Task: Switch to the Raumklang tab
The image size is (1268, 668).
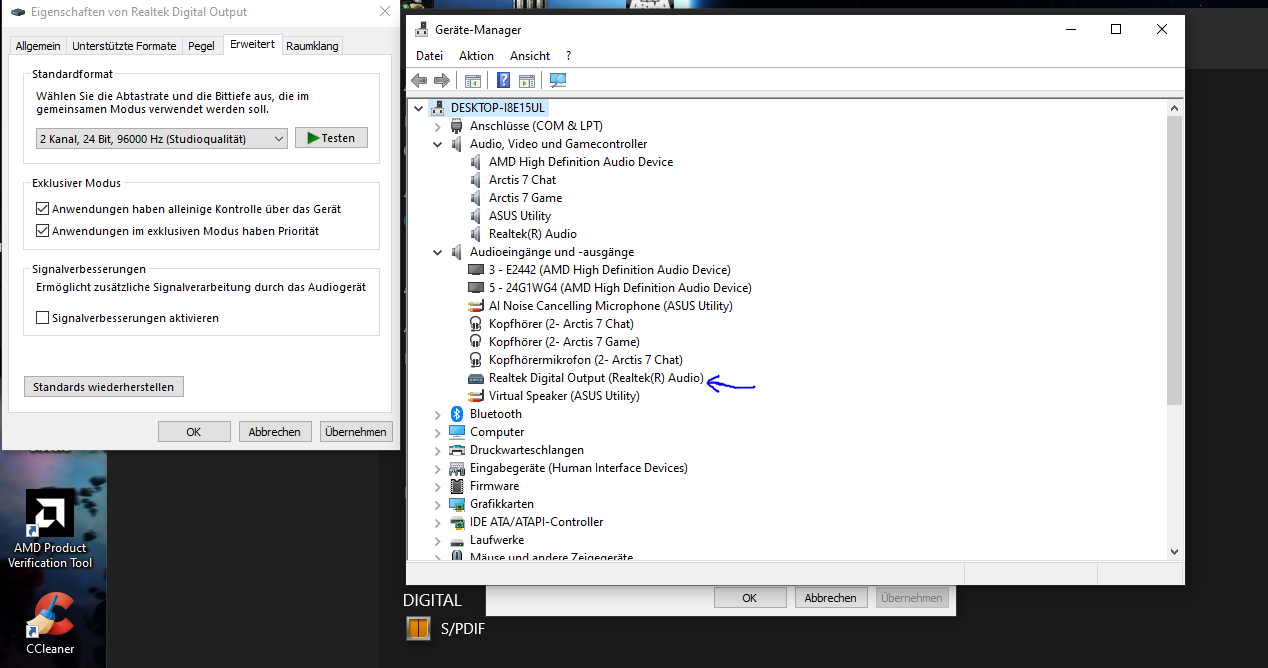Action: click(312, 46)
